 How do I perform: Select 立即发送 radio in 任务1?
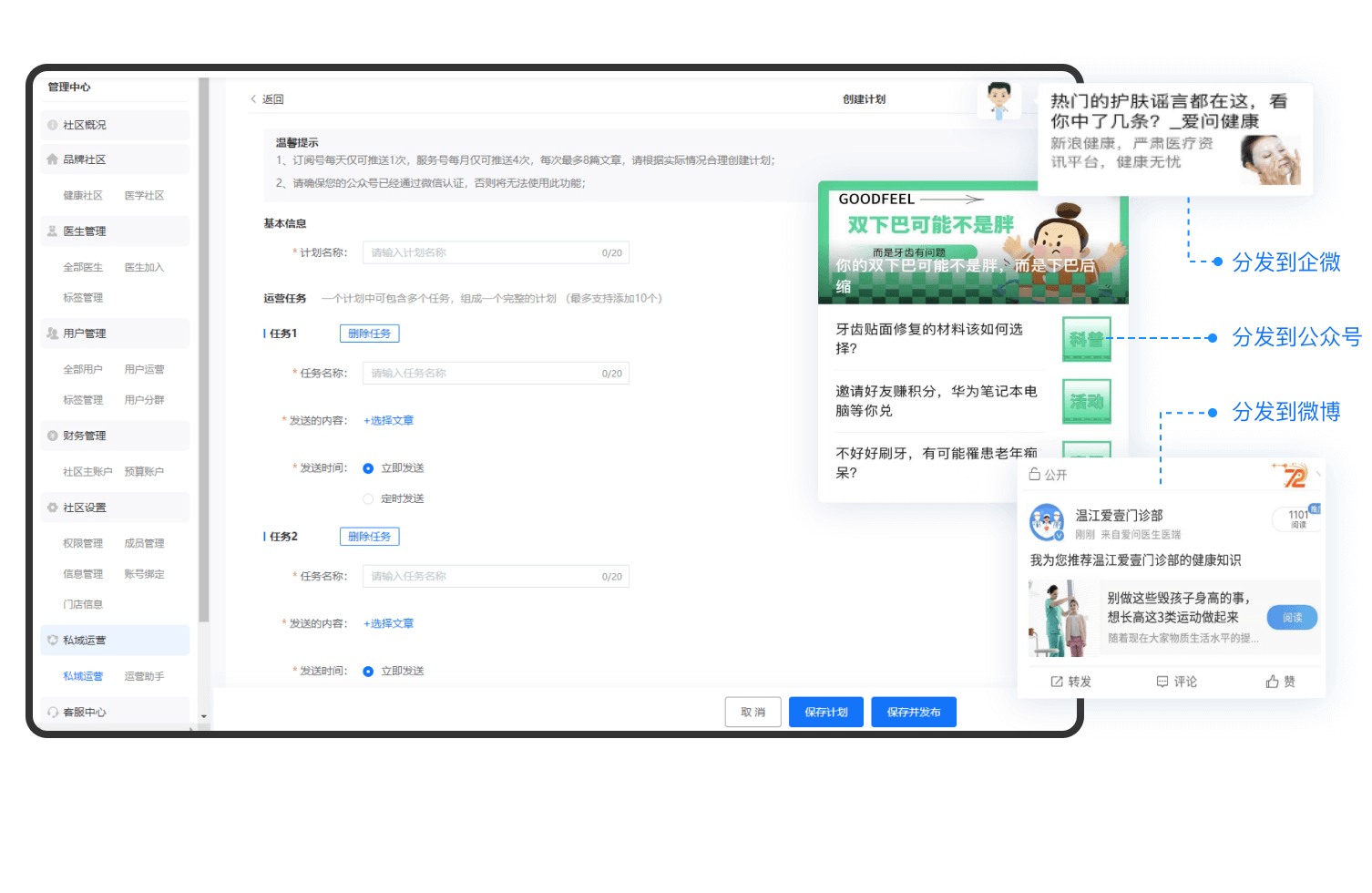coord(368,468)
